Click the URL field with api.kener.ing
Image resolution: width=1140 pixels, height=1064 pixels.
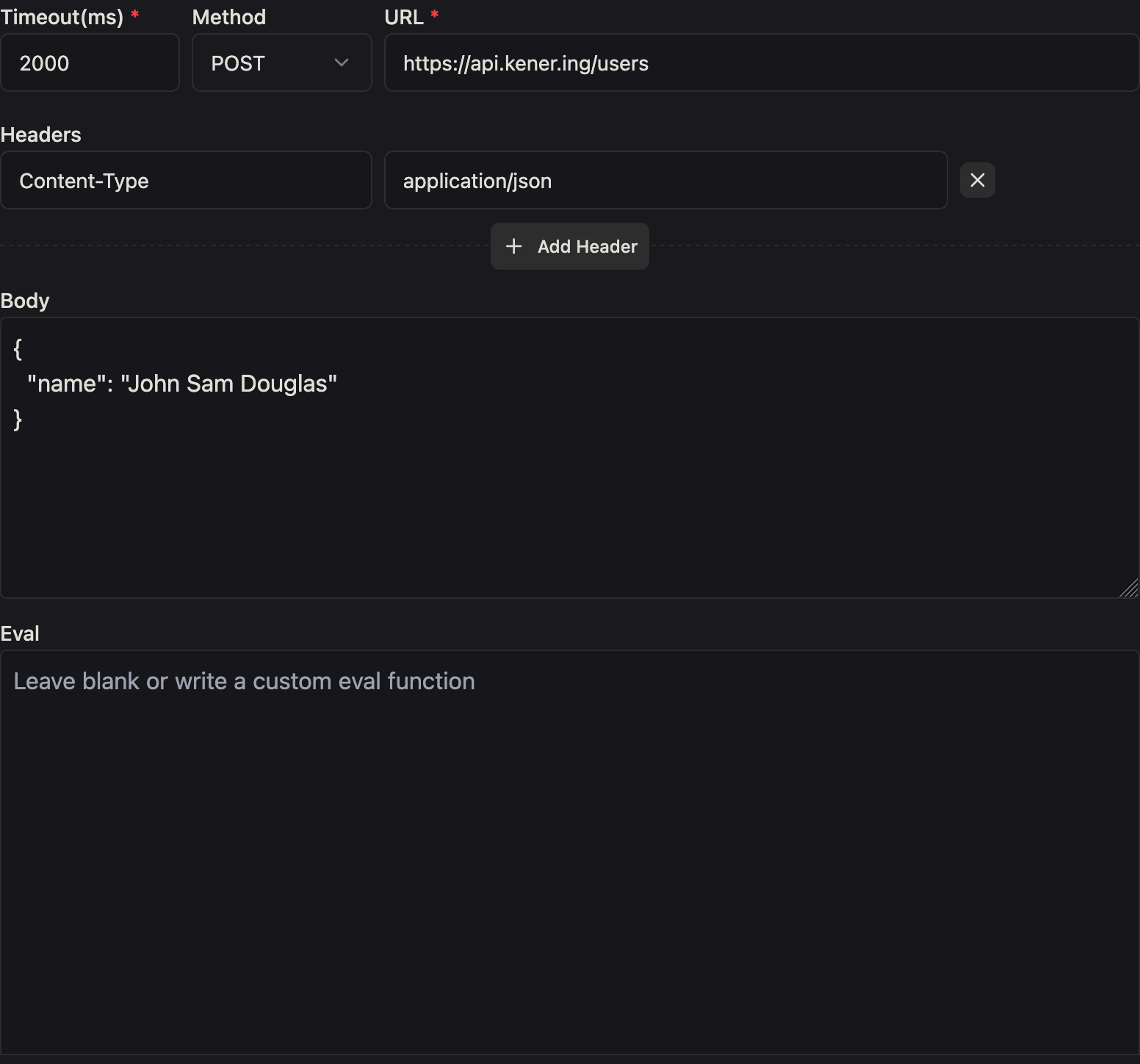[x=761, y=63]
